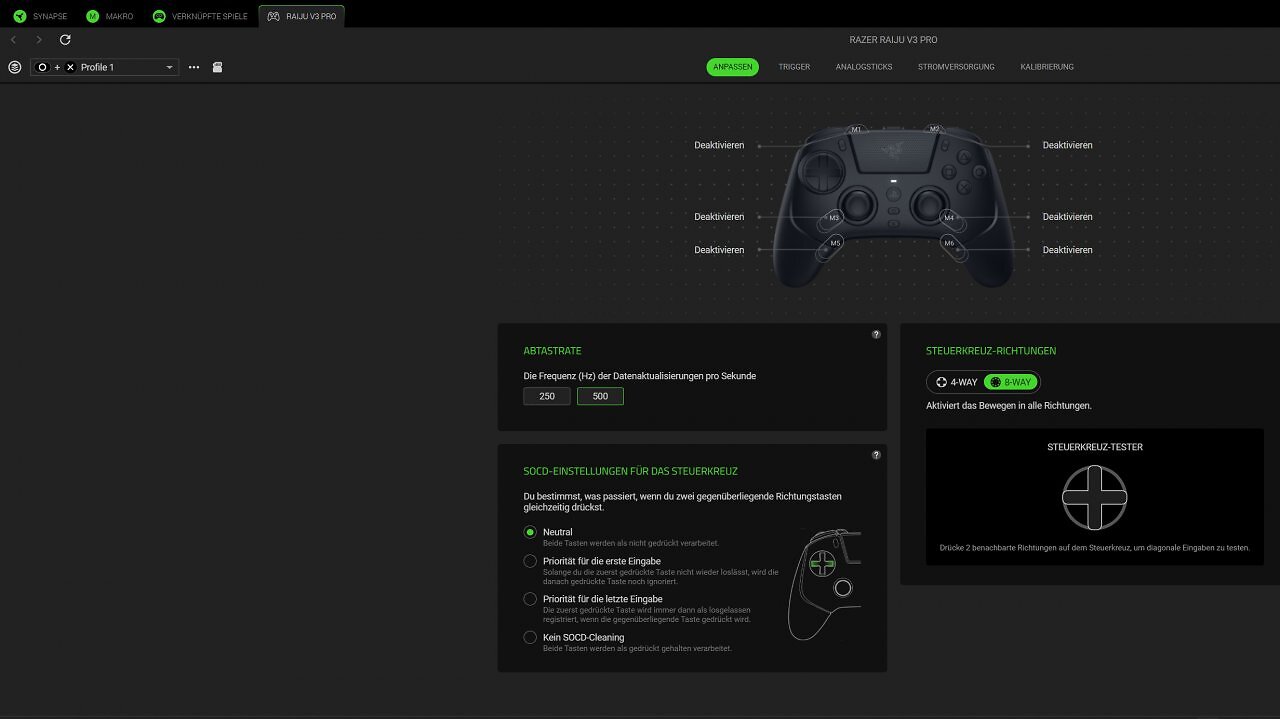Select Priorität für die erste Eingabe

click(530, 561)
